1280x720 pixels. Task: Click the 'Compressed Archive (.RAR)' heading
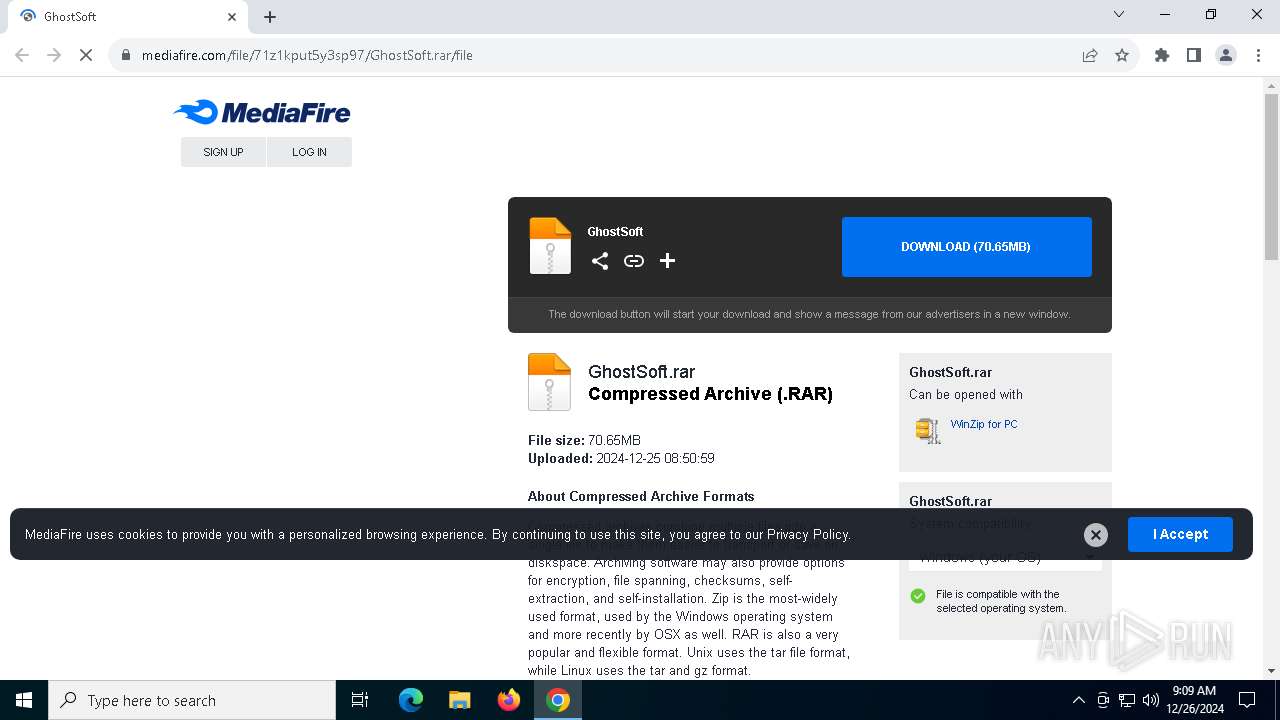click(710, 394)
